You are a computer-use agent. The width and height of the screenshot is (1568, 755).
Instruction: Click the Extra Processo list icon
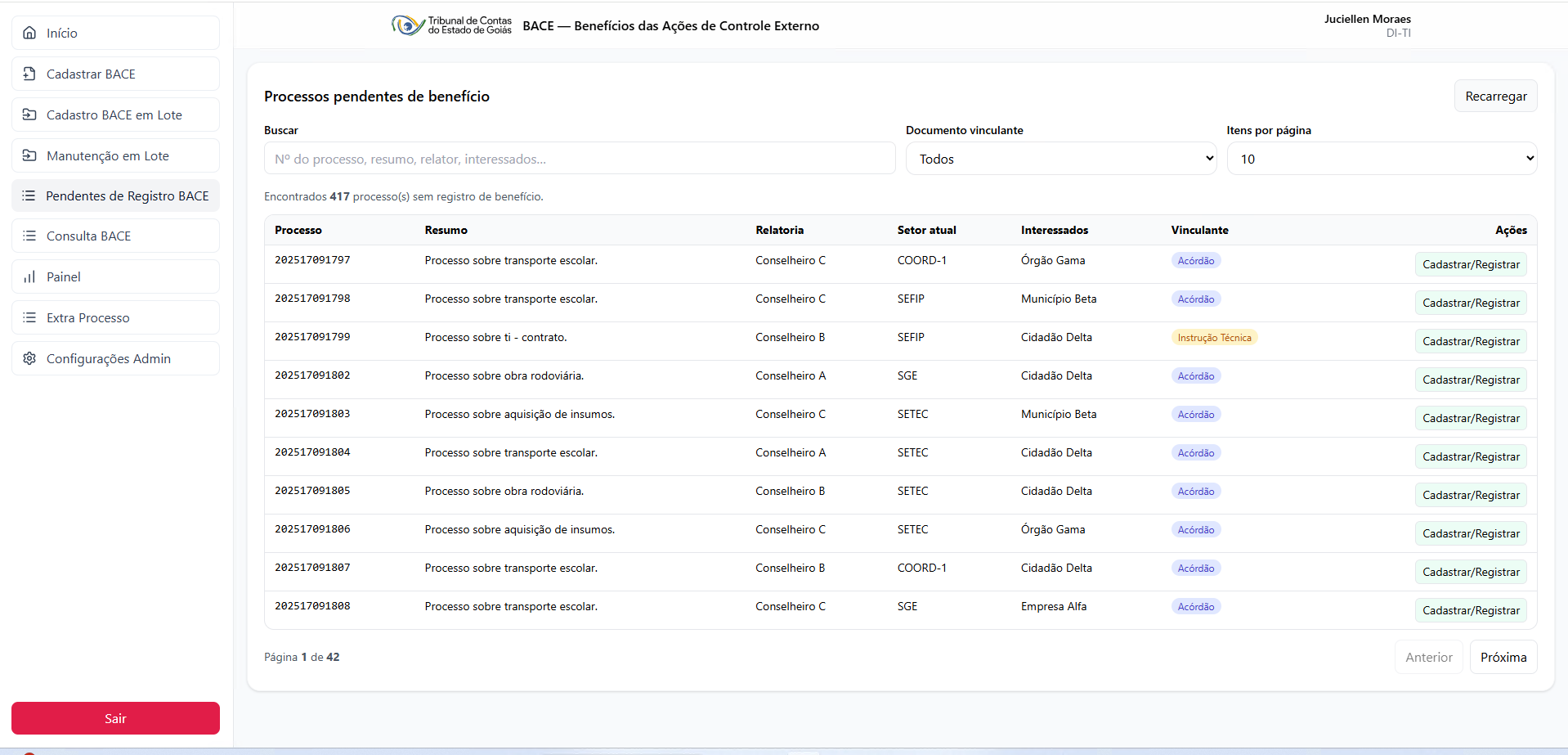pos(29,317)
